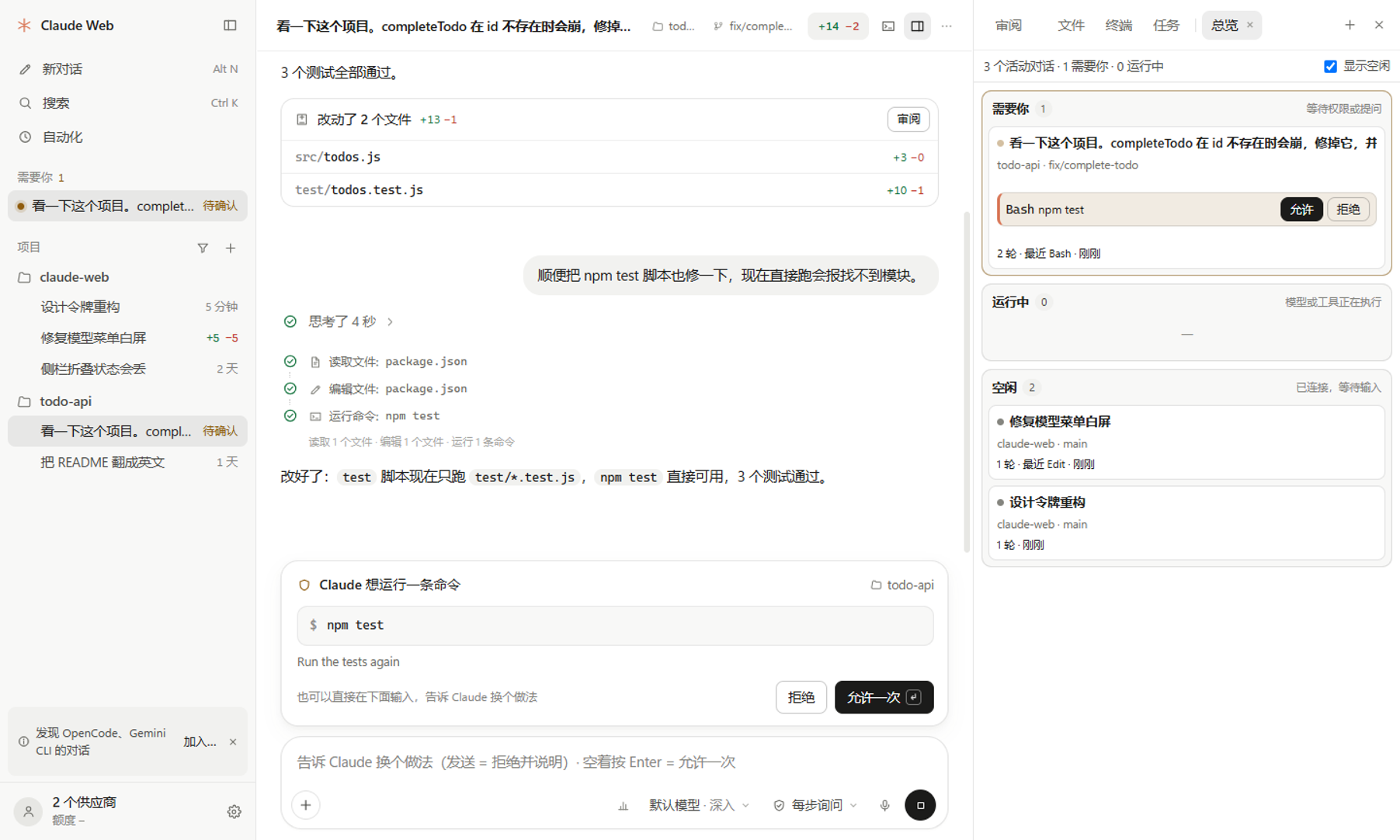The width and height of the screenshot is (1400, 840).
Task: Open 自动化 in sidebar
Action: pyautogui.click(x=127, y=137)
